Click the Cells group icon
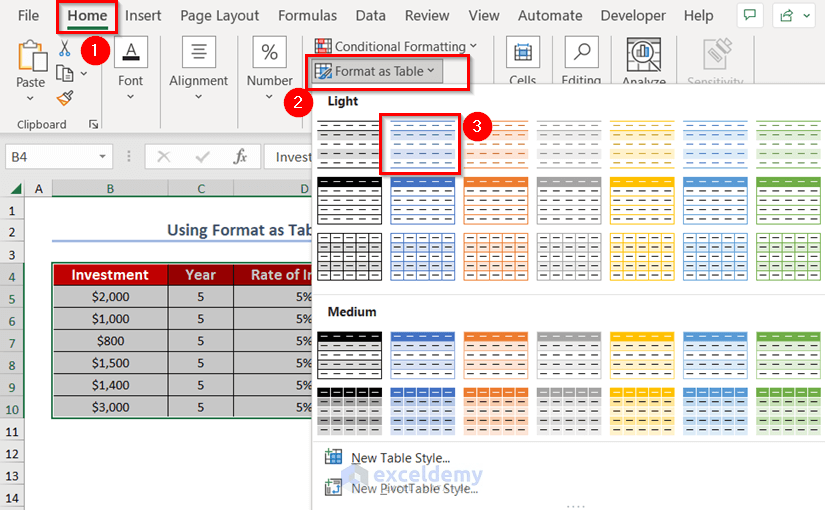This screenshot has height=510, width=825. point(522,52)
